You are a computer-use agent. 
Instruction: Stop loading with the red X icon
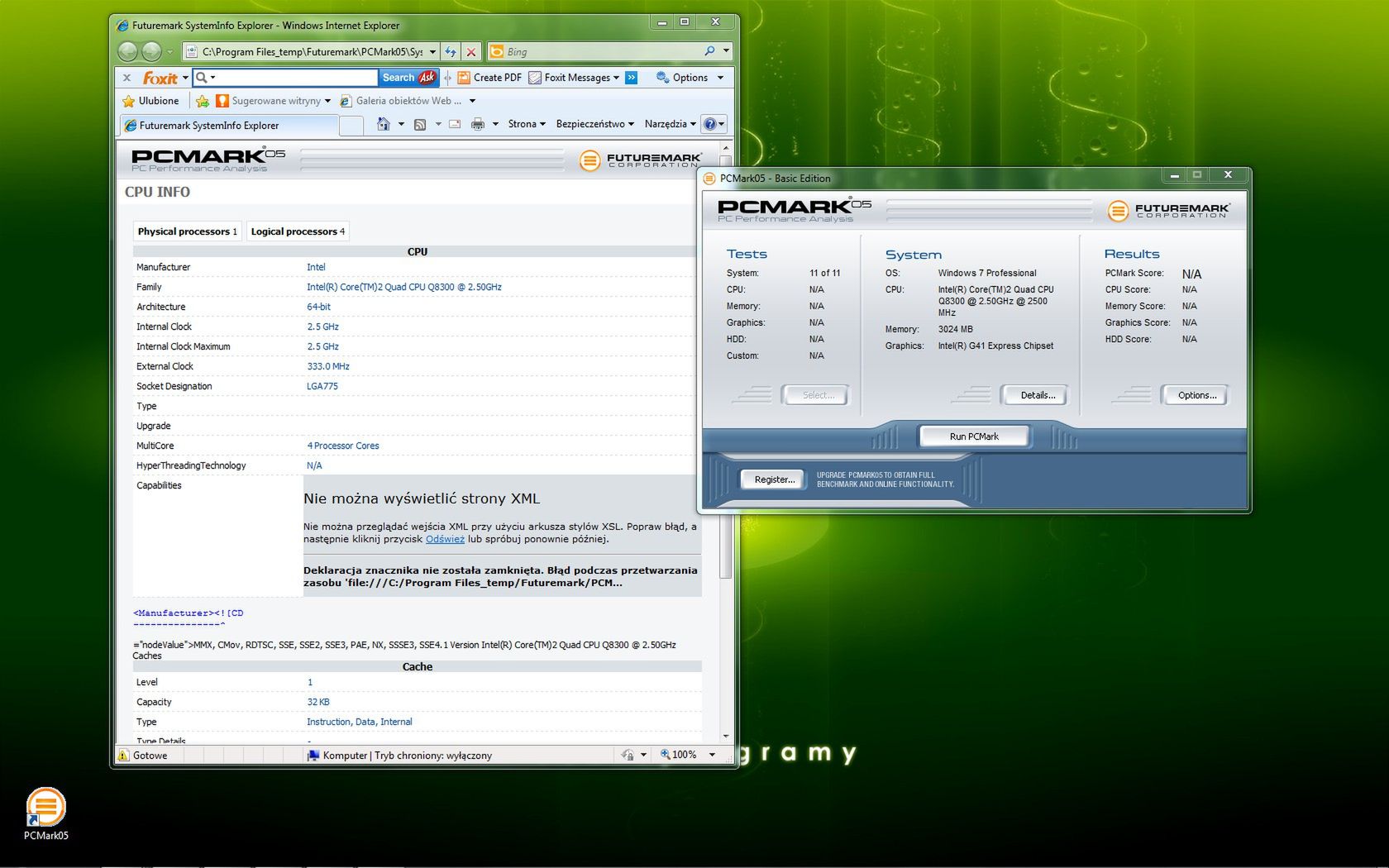(x=471, y=52)
